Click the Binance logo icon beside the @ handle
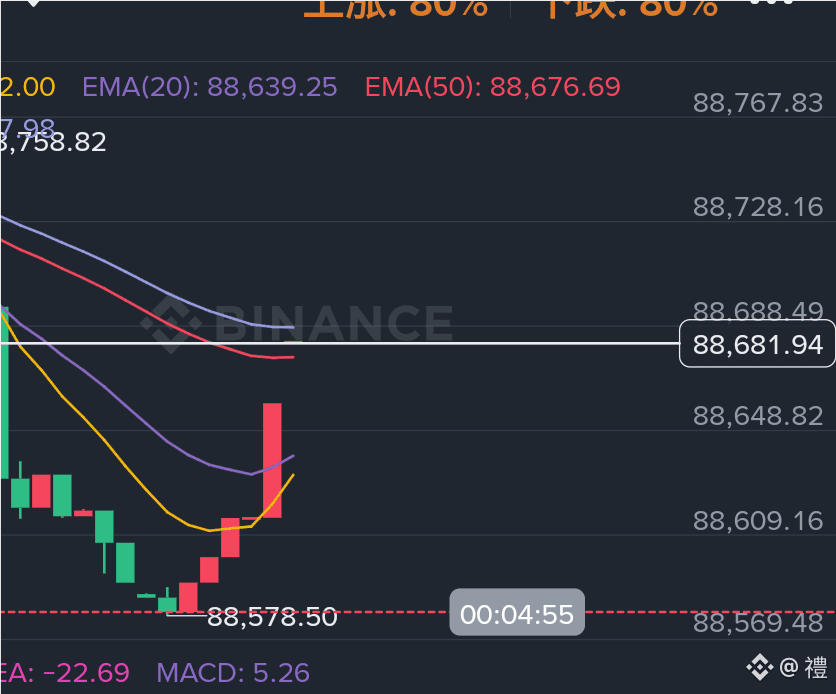 759,667
